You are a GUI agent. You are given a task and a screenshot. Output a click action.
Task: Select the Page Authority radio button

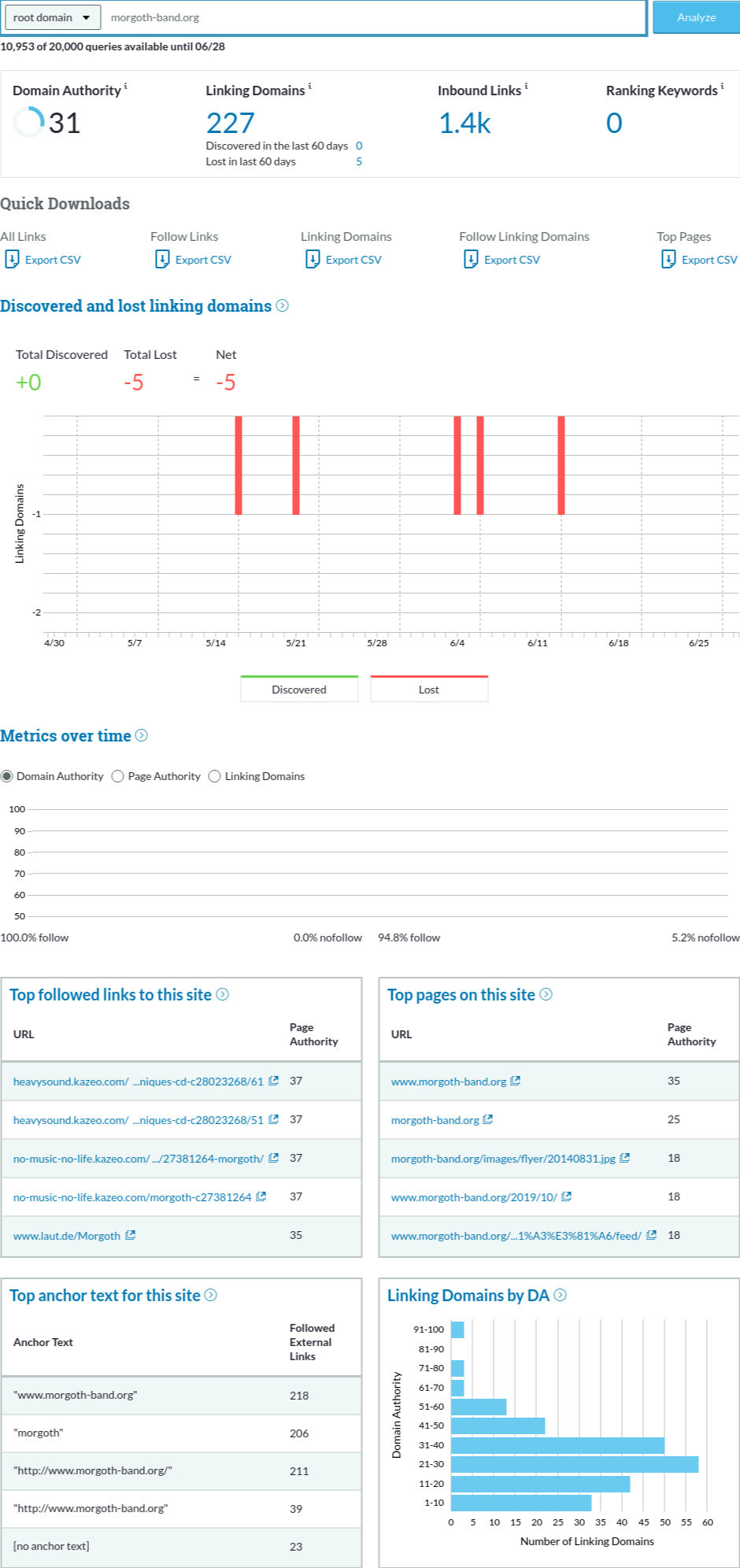(118, 776)
